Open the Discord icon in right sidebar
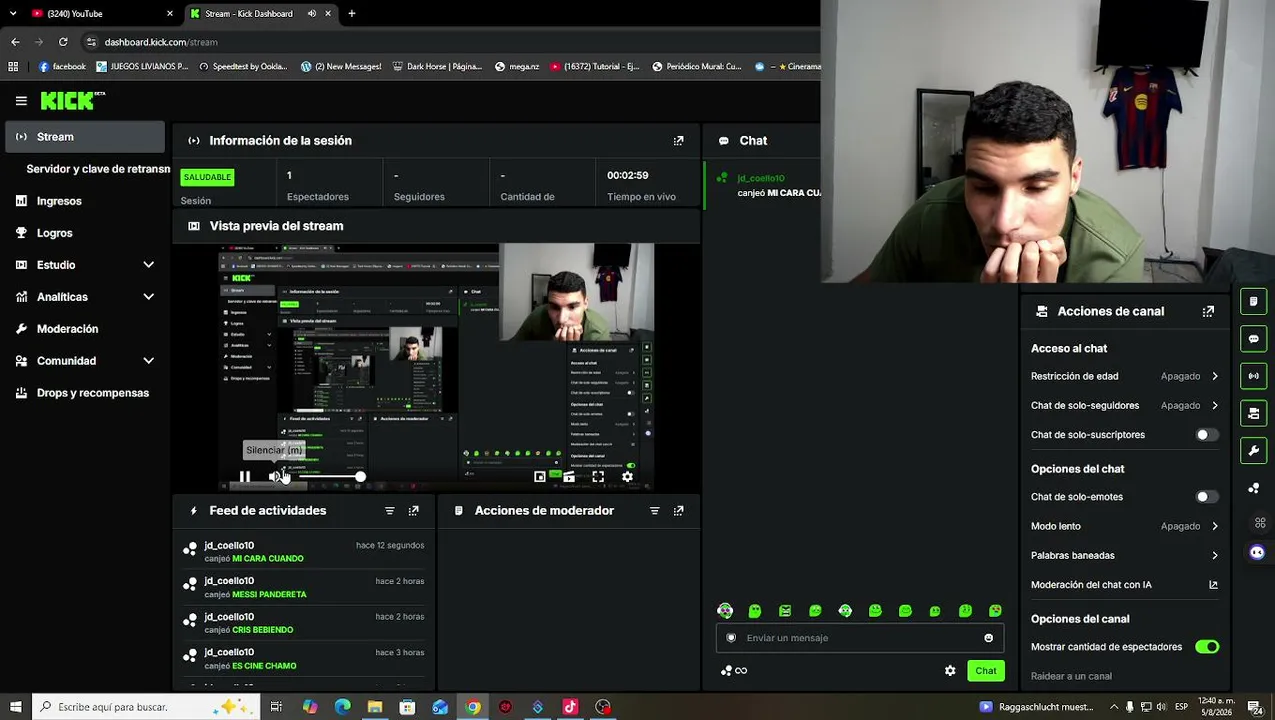The width and height of the screenshot is (1275, 720). tap(1257, 552)
